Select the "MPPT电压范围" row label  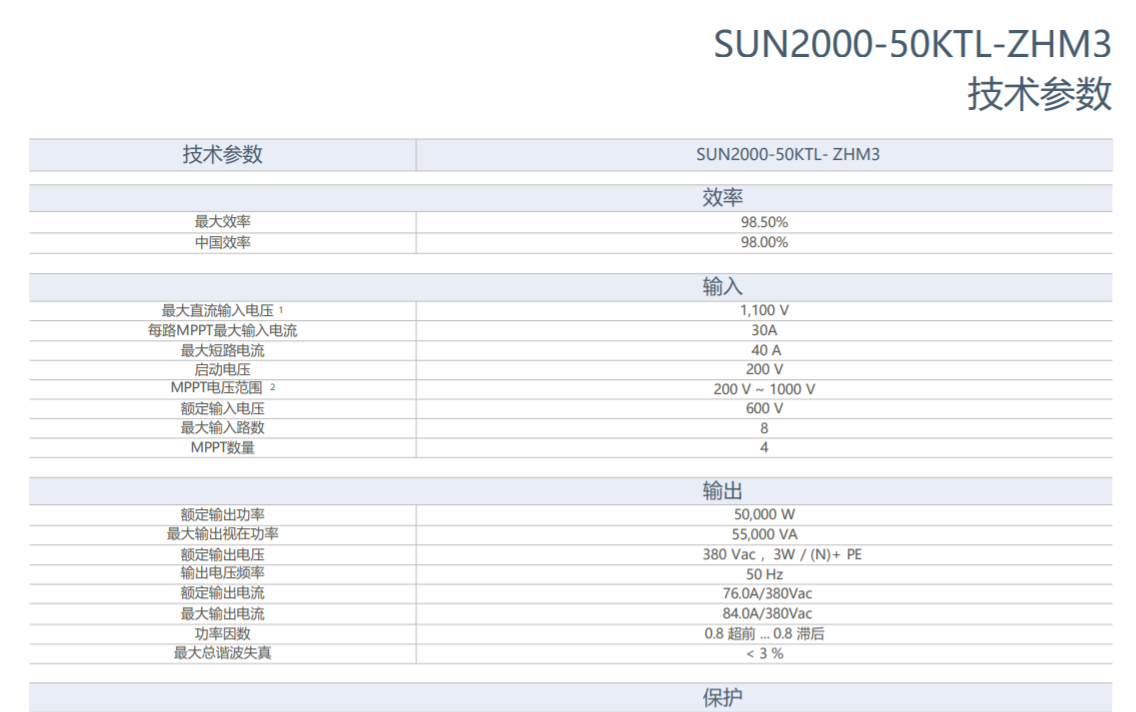(217, 388)
